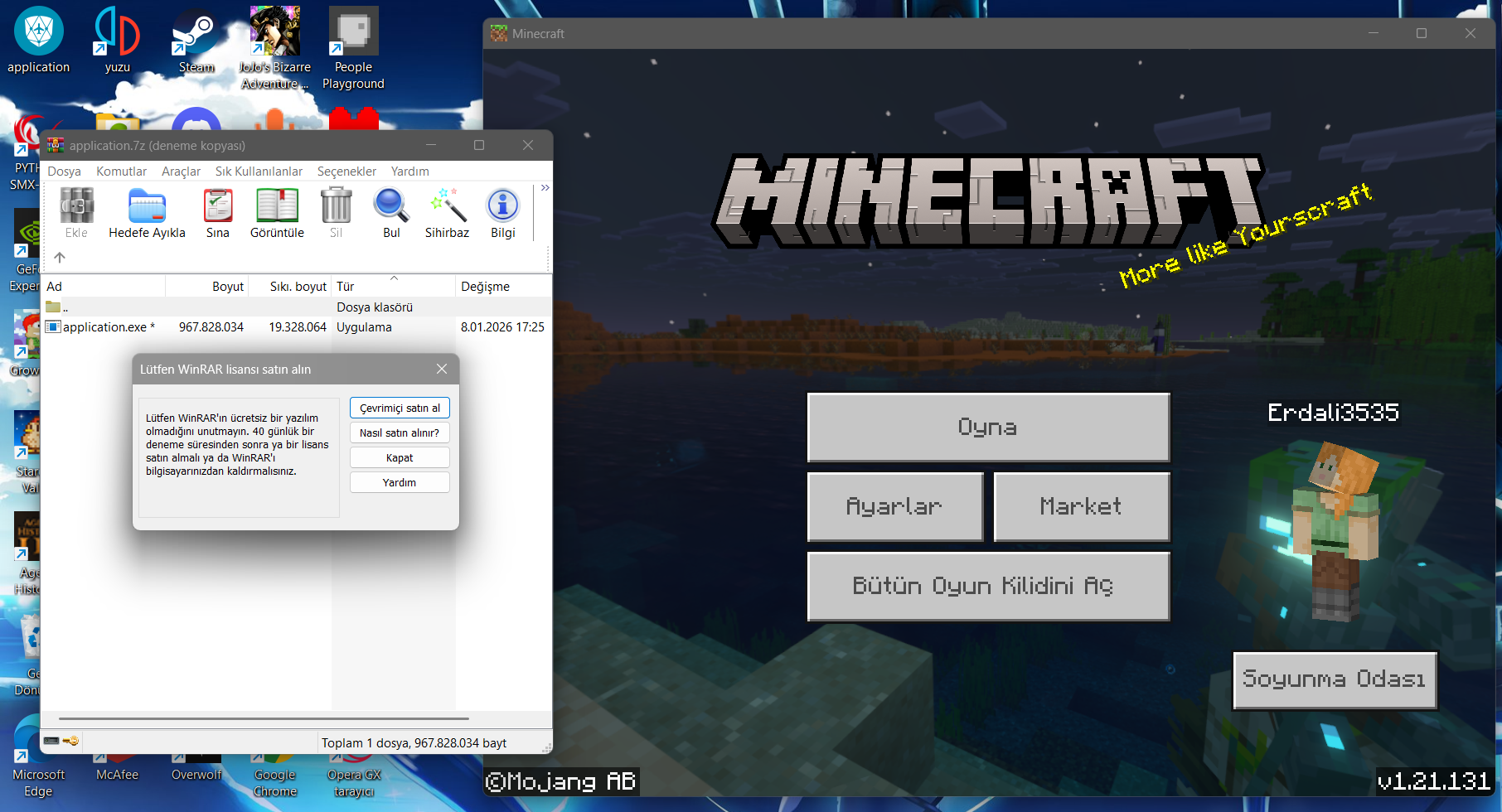The image size is (1502, 812).
Task: Sort the file list by Değişme column
Action: (x=503, y=286)
